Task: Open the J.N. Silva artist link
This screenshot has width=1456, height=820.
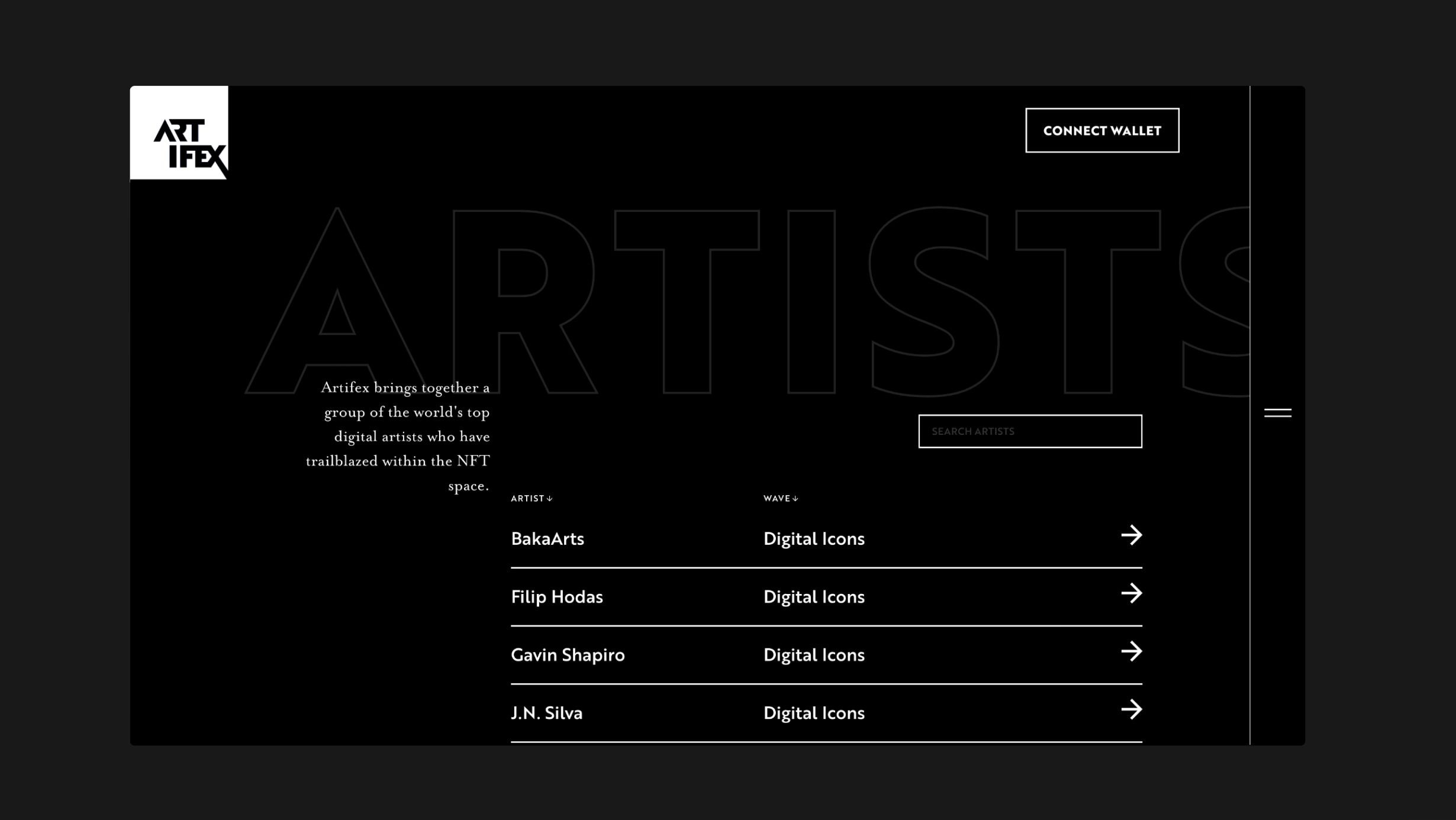Action: (546, 713)
